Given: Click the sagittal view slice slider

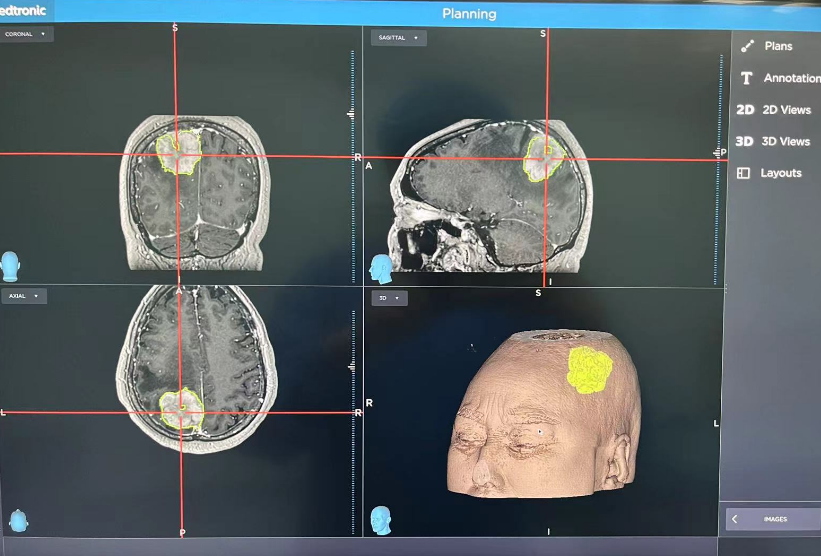Looking at the screenshot, I should tap(717, 152).
